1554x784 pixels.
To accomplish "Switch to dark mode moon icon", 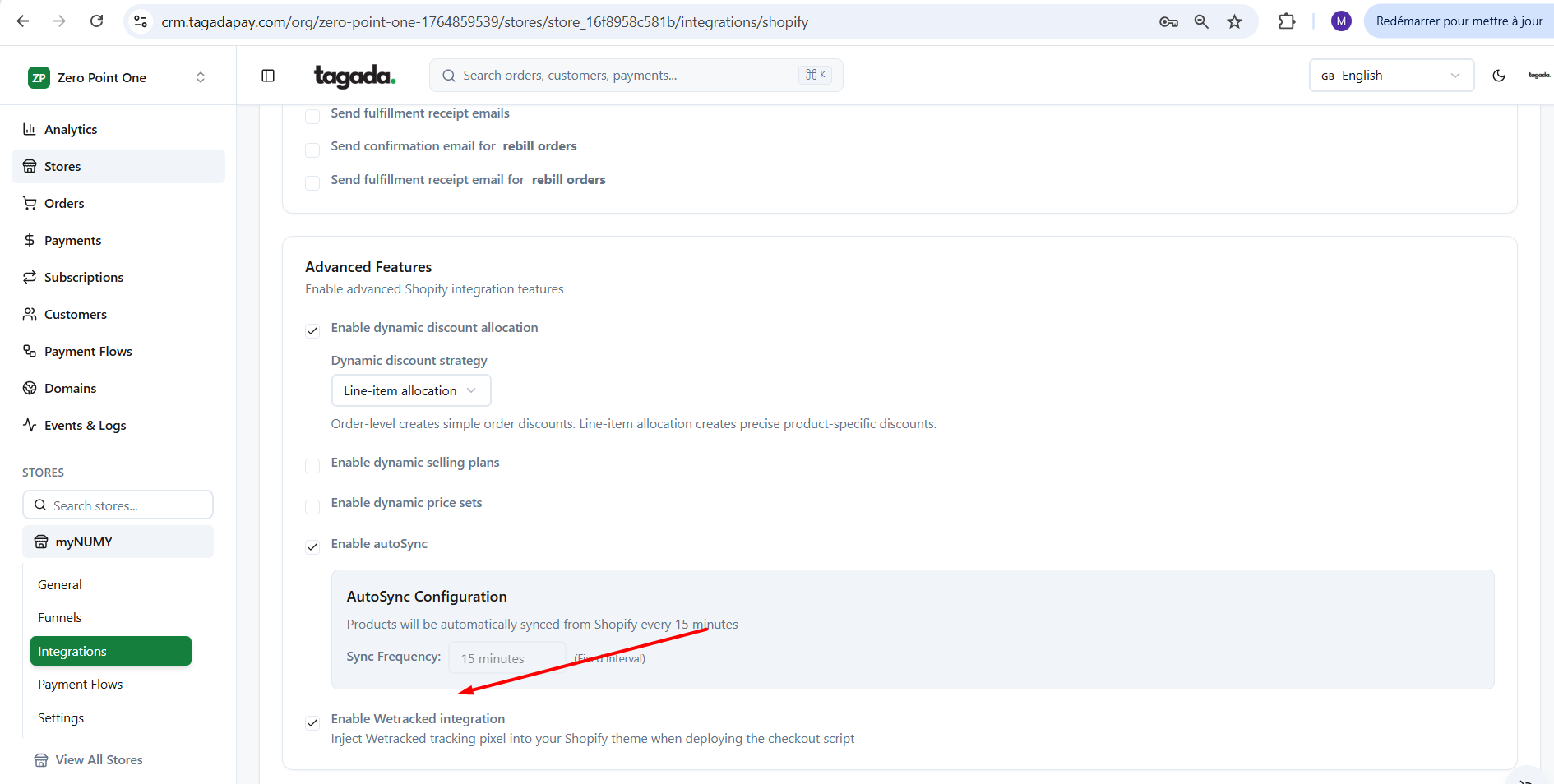I will click(1498, 76).
